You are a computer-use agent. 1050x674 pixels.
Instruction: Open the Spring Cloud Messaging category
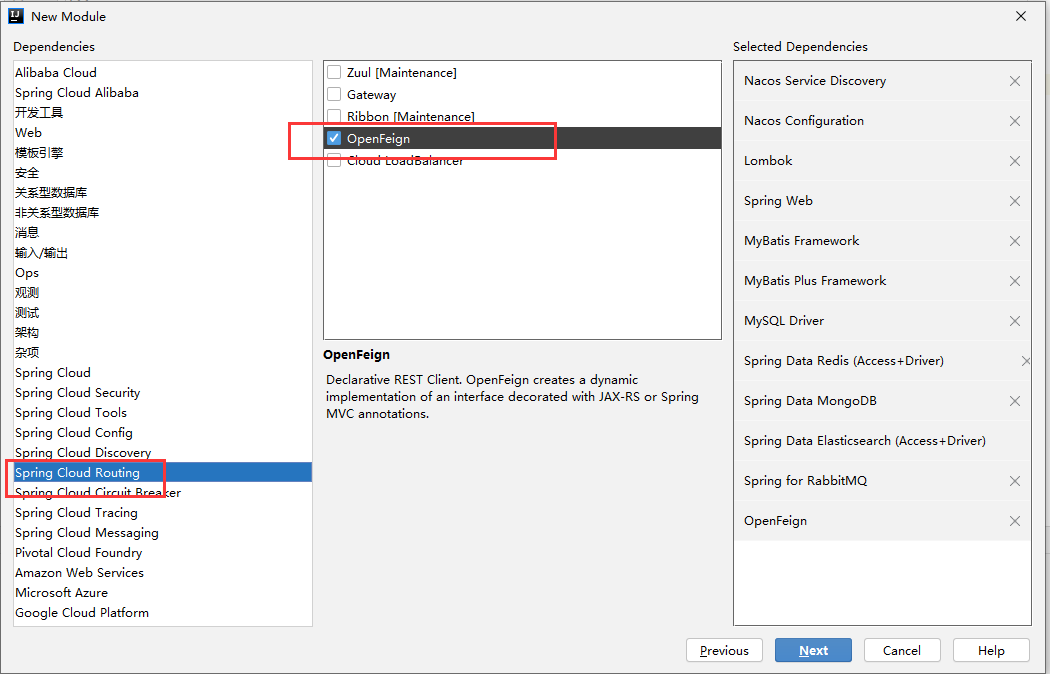pos(163,533)
